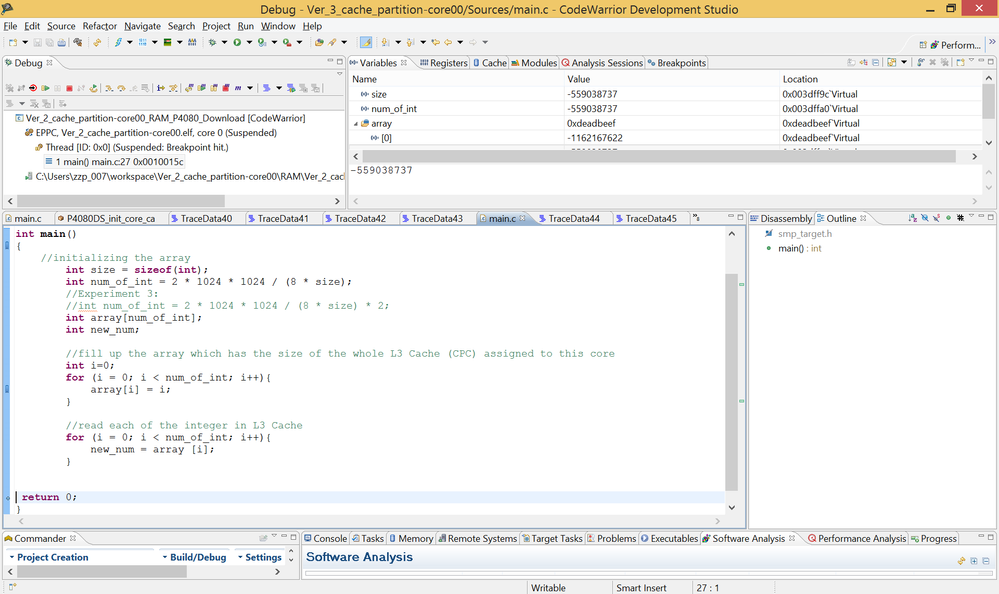The height and width of the screenshot is (594, 999).
Task: Switch to the Registers tab
Action: tap(443, 63)
